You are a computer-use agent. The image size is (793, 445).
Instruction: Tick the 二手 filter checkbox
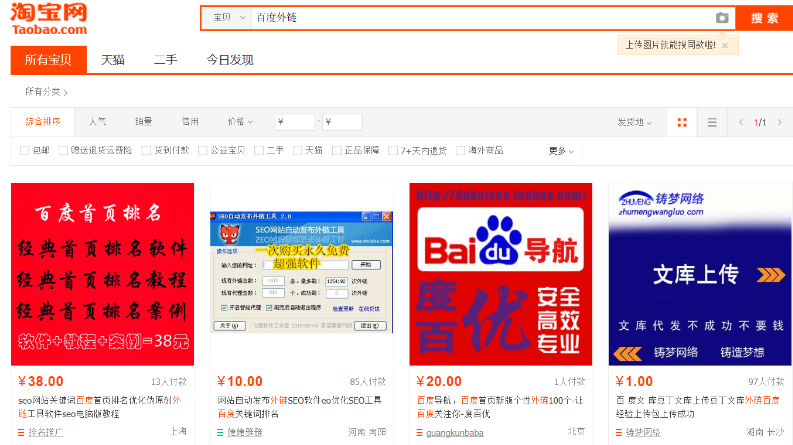pos(258,150)
